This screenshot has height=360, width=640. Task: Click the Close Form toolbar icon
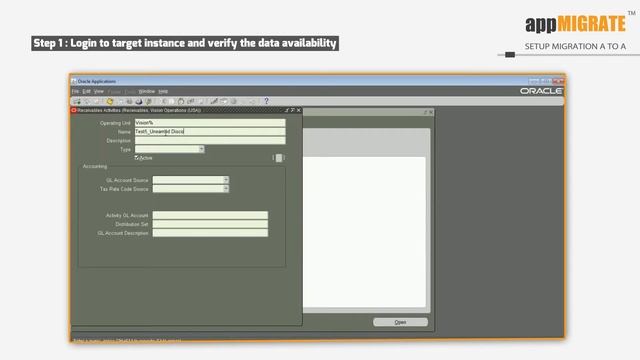(149, 101)
